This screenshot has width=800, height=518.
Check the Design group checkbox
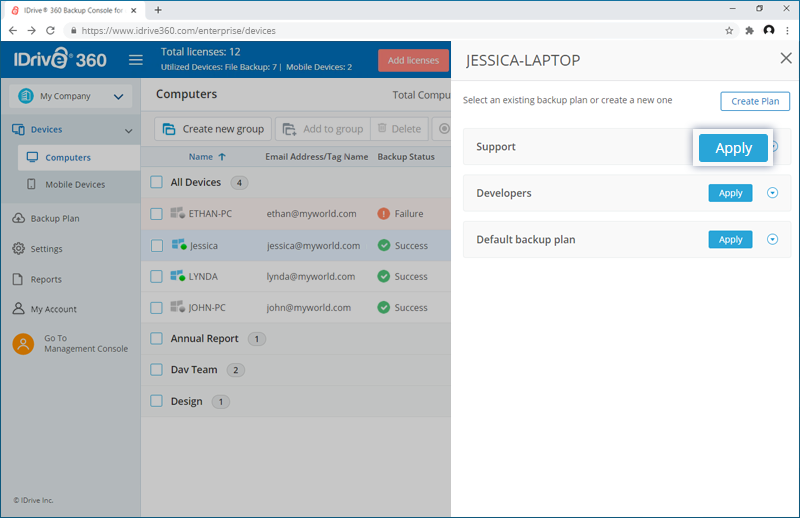pos(157,401)
